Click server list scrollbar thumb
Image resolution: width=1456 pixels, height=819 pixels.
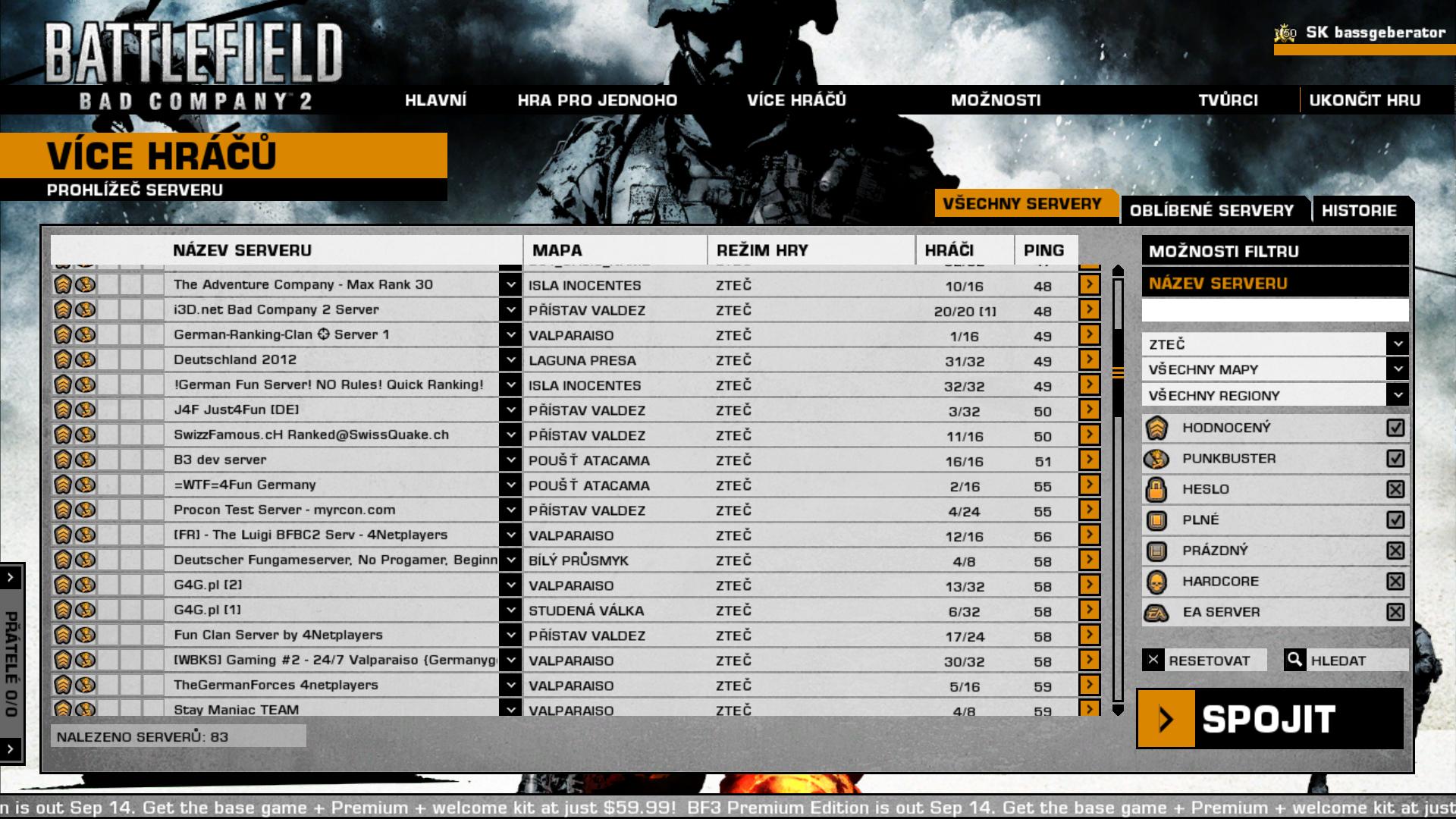(1118, 372)
